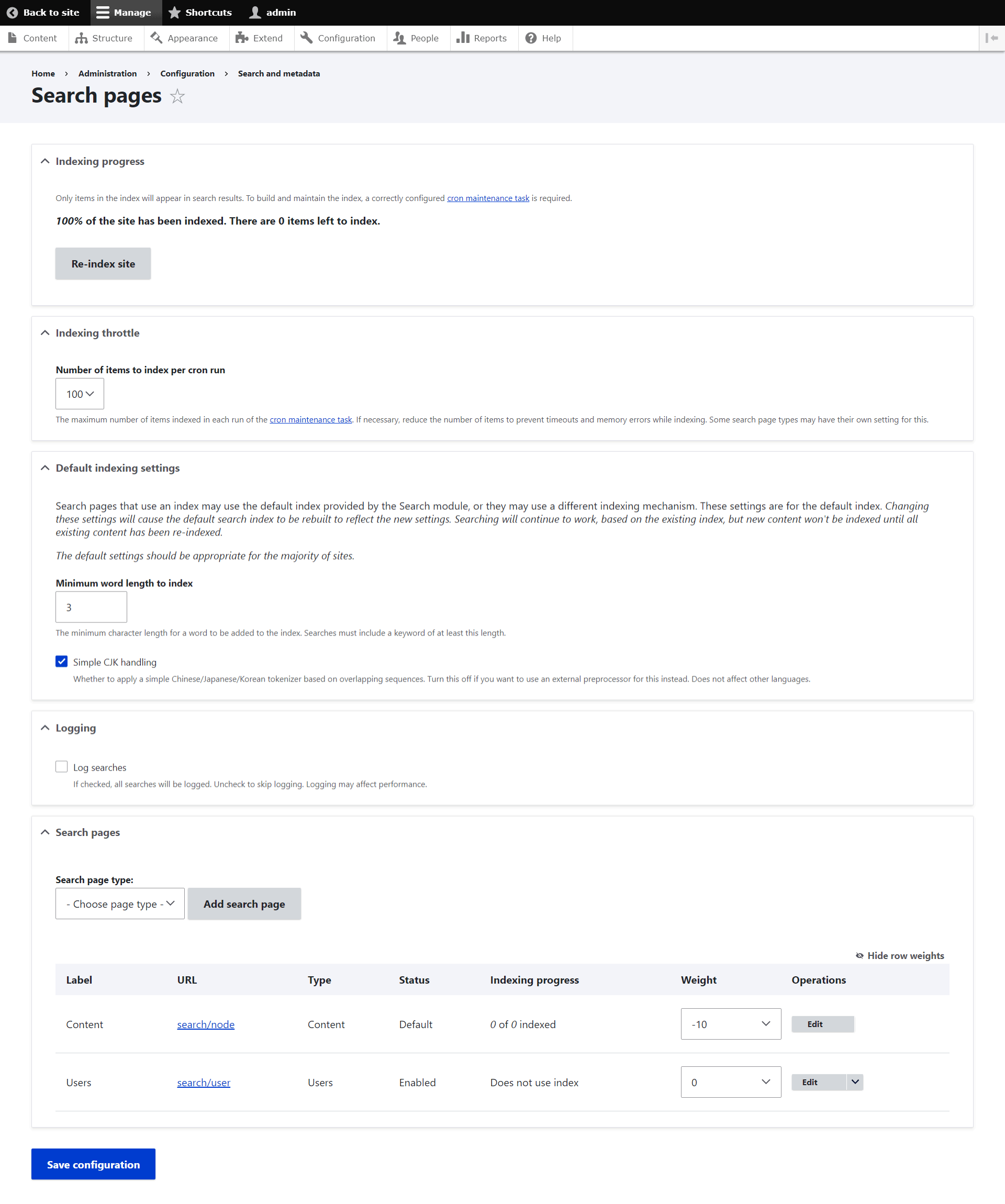Open the admin user icon menu
This screenshot has height=1204, width=1005.
255,13
